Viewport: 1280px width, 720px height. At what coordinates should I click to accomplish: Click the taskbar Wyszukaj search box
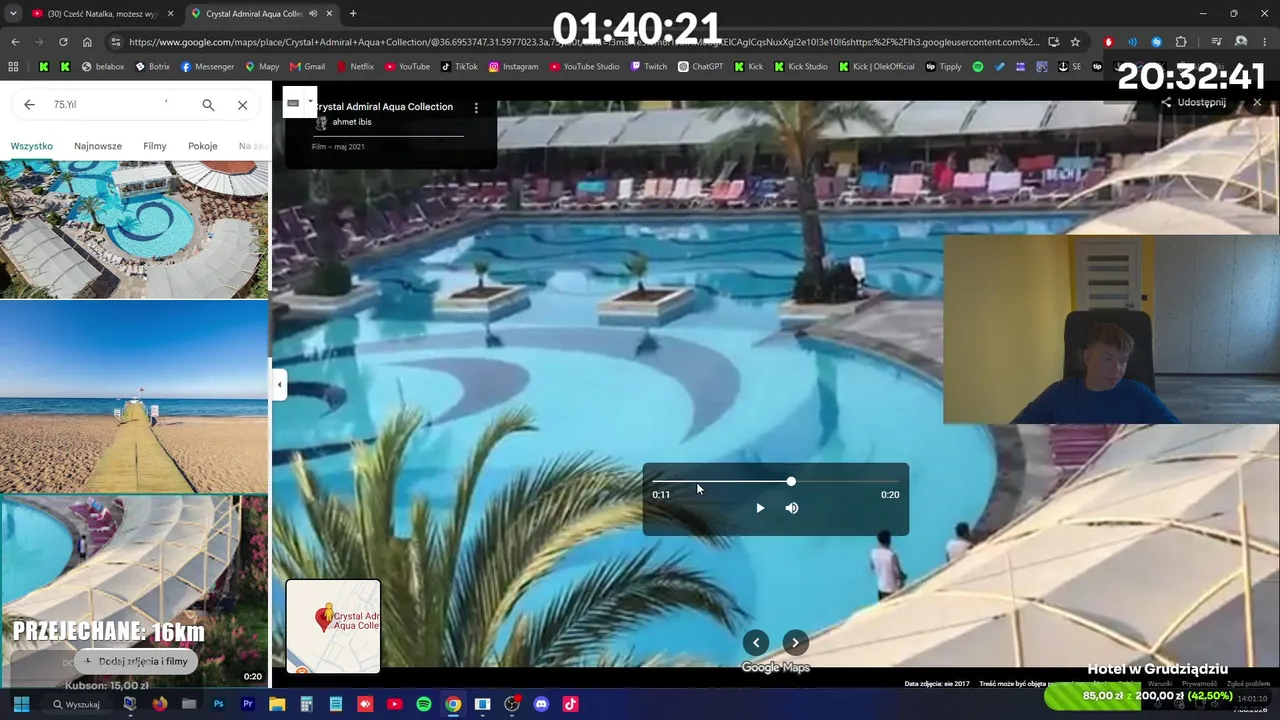(x=77, y=704)
